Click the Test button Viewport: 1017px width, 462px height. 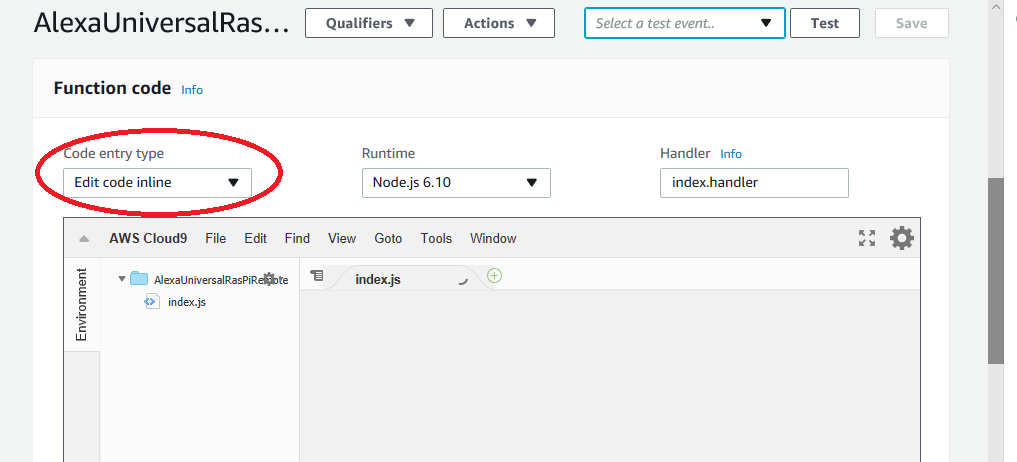[824, 23]
